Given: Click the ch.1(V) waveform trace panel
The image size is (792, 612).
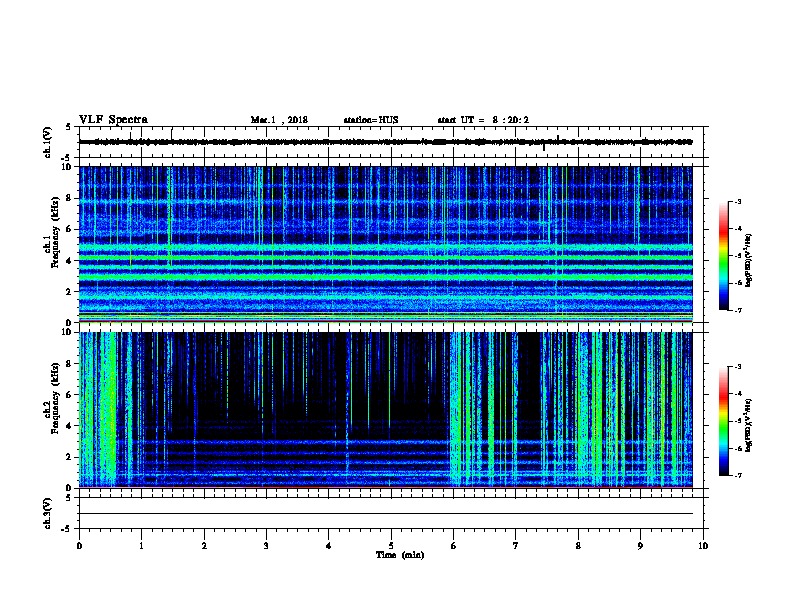Looking at the screenshot, I should 391,142.
